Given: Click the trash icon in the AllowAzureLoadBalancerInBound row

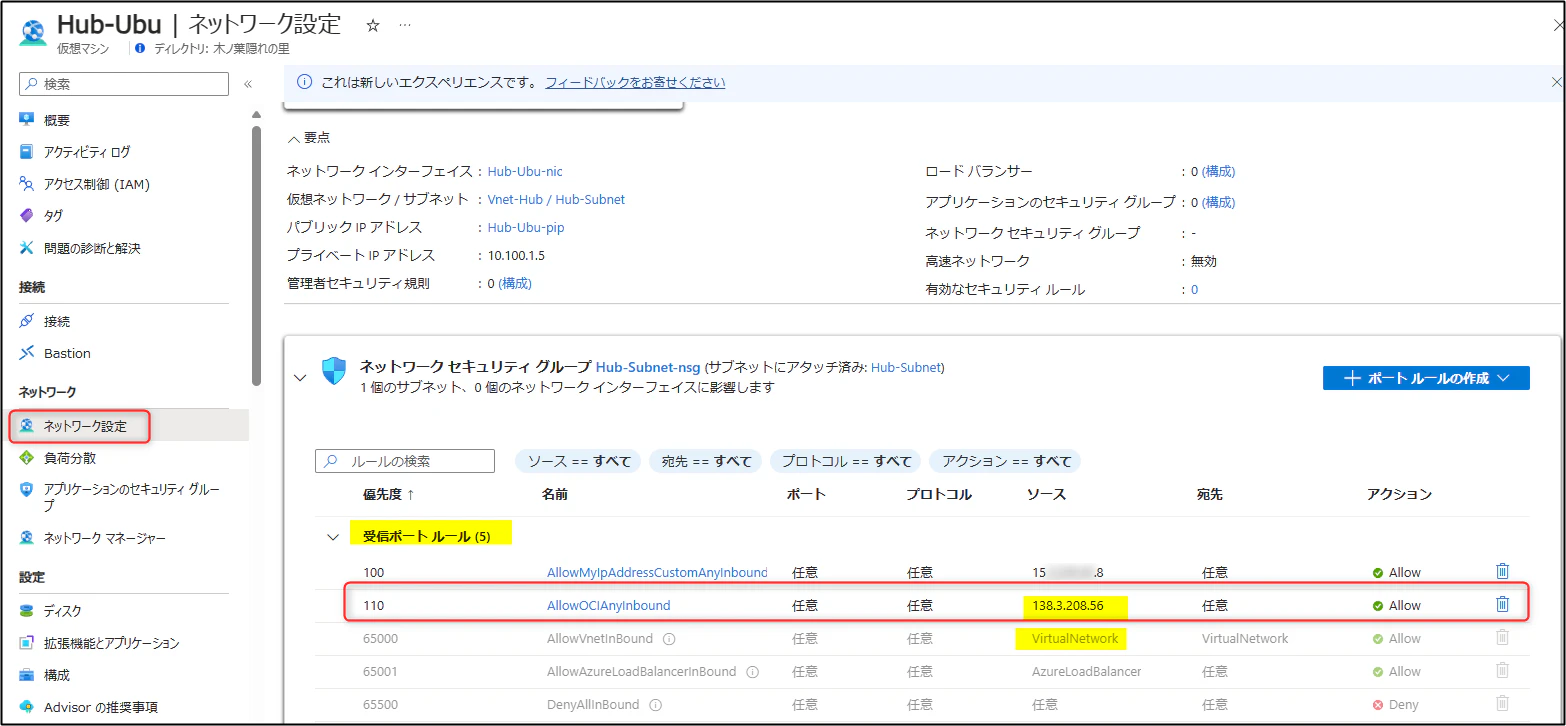Looking at the screenshot, I should (1502, 670).
